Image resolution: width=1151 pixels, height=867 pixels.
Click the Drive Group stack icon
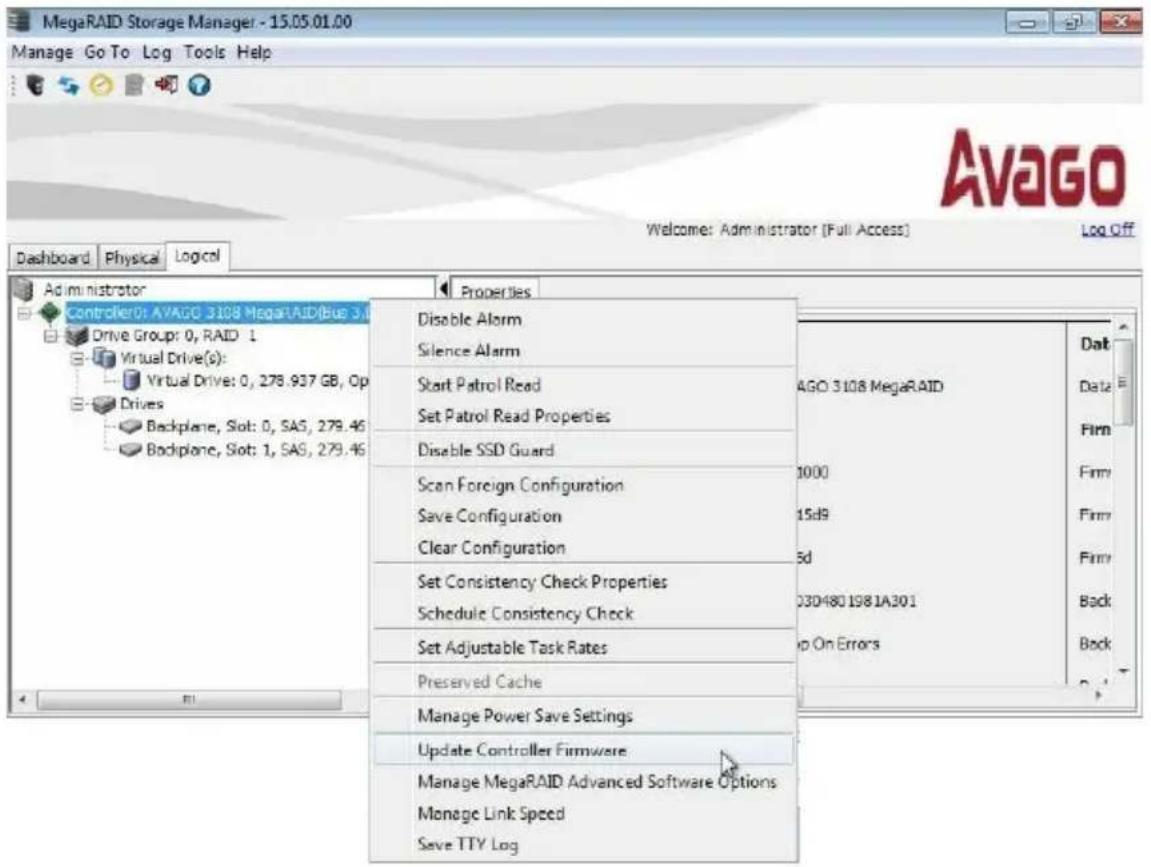coord(76,336)
